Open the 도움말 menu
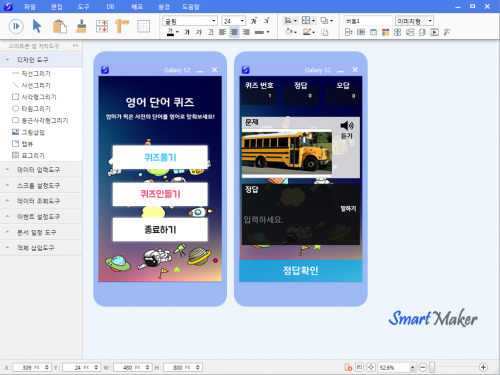This screenshot has width=500, height=375. click(191, 6)
